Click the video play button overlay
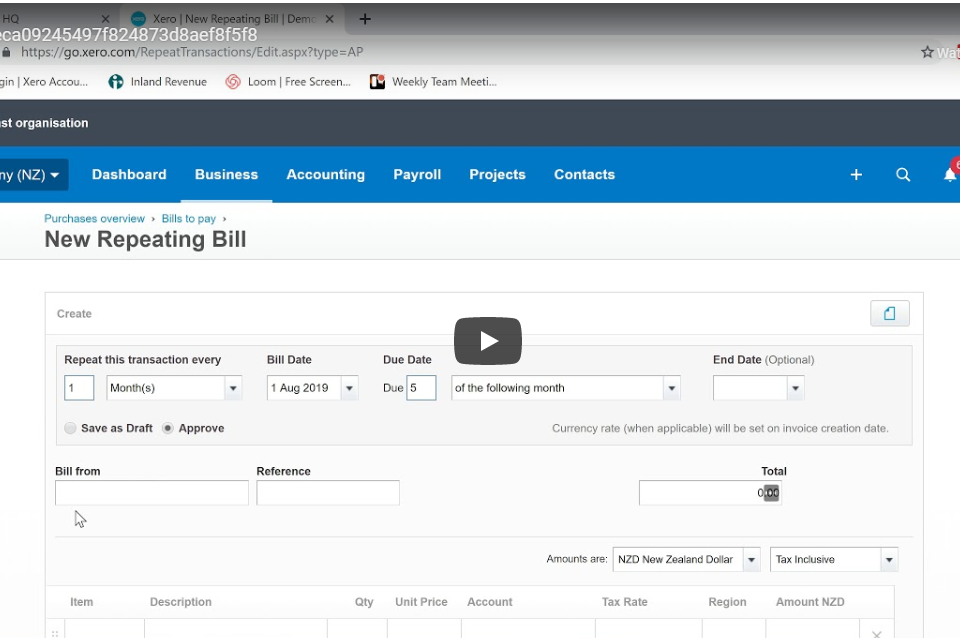The height and width of the screenshot is (638, 960). pos(487,340)
